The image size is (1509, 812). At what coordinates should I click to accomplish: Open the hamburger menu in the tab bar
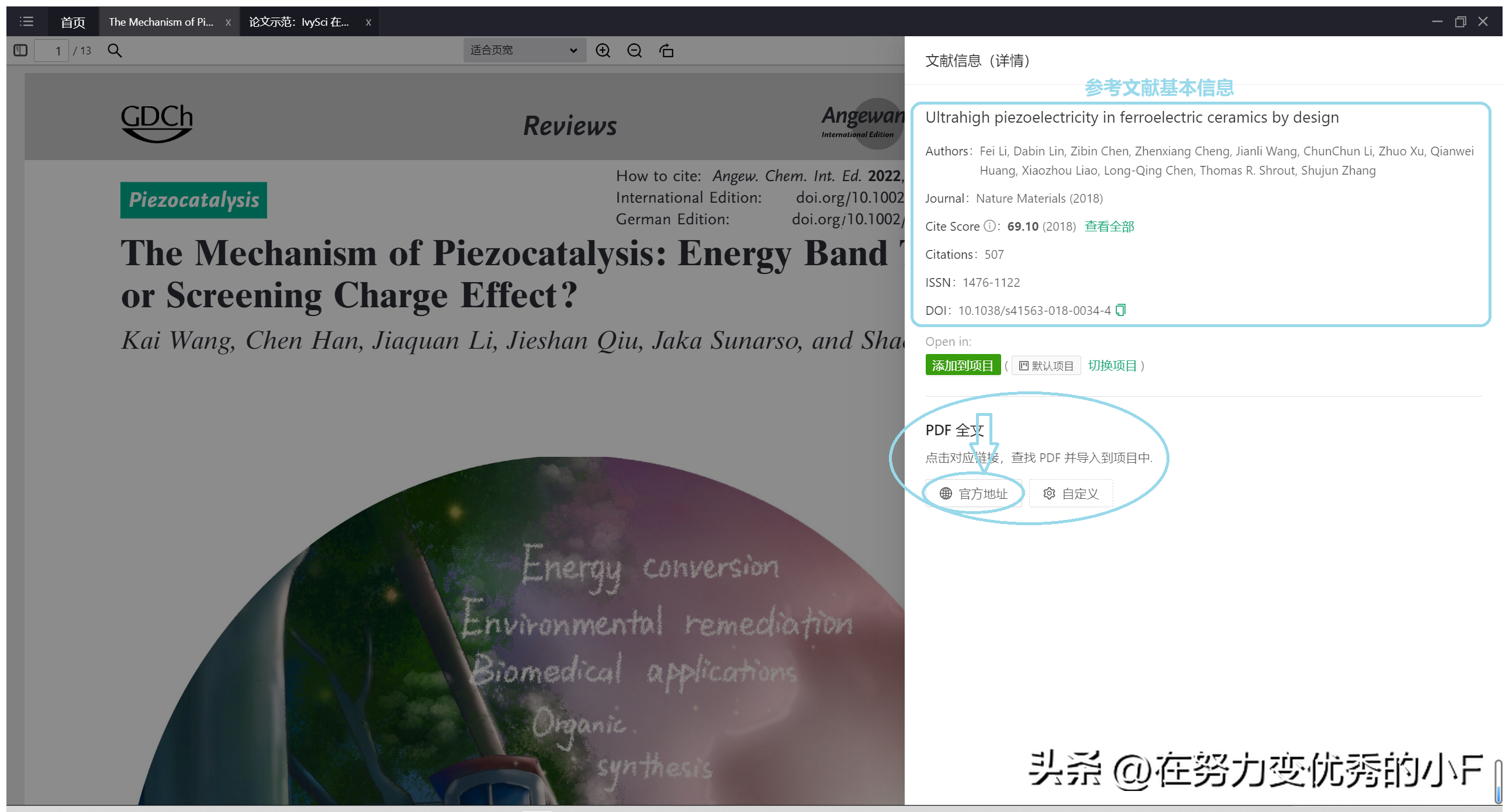(x=26, y=22)
